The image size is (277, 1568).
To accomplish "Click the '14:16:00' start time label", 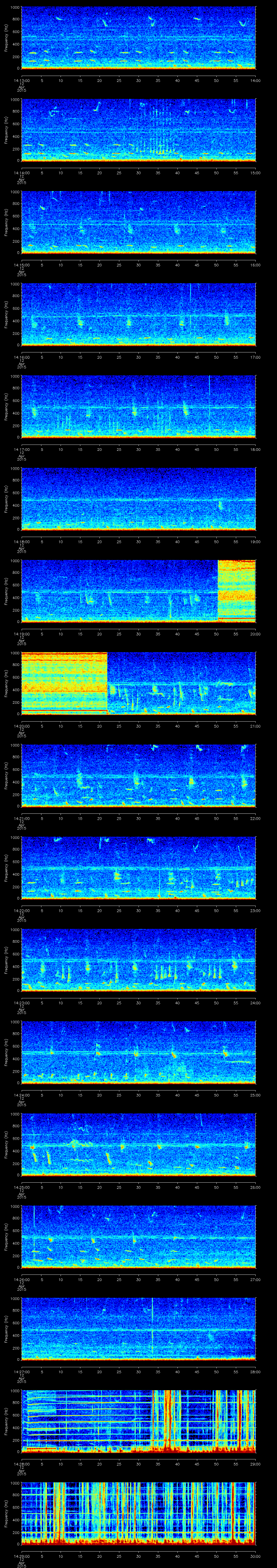I will click(x=21, y=357).
